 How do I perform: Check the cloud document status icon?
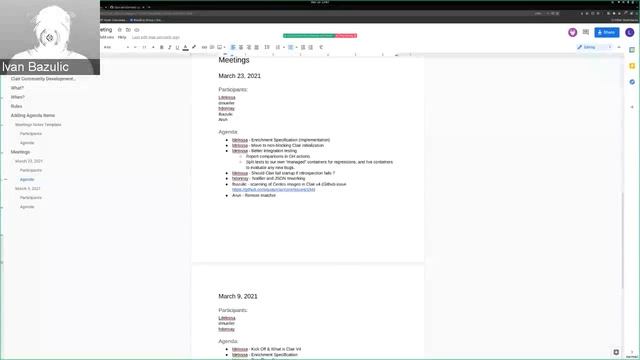(137, 30)
